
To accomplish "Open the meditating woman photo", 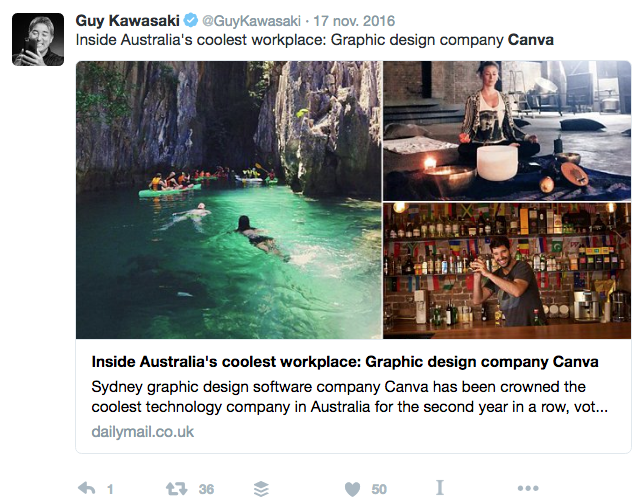I will (x=506, y=130).
